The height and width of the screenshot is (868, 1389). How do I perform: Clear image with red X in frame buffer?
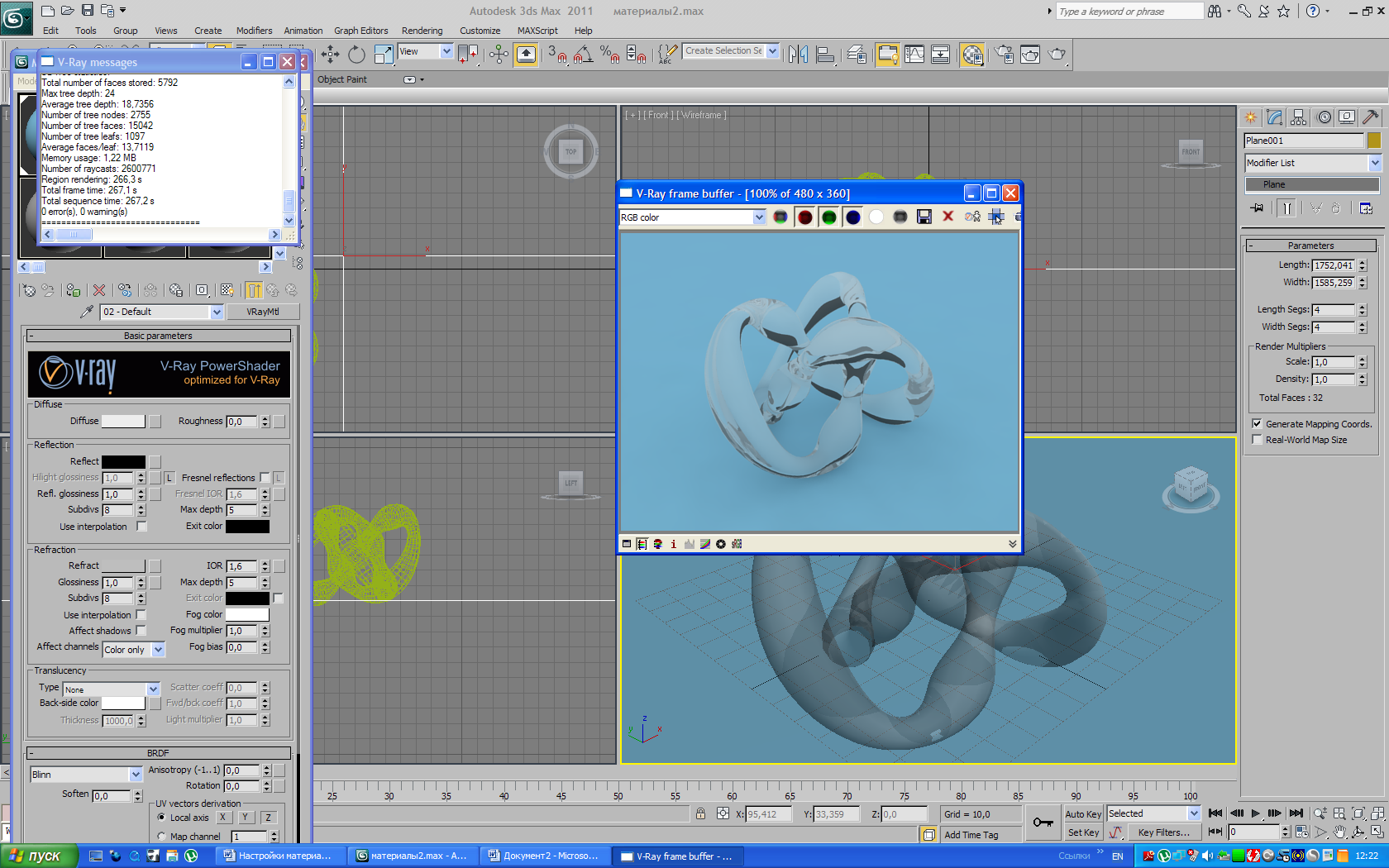click(x=948, y=217)
